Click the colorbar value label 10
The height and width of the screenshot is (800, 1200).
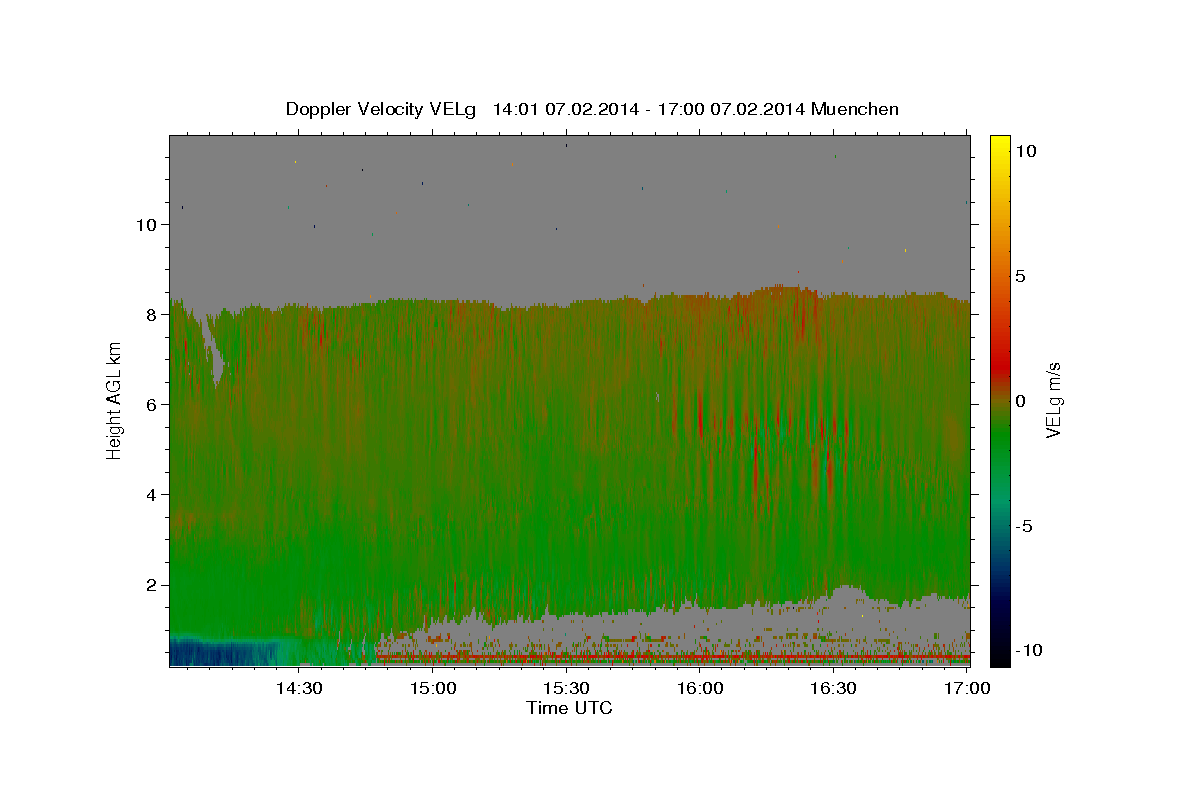coord(1025,151)
